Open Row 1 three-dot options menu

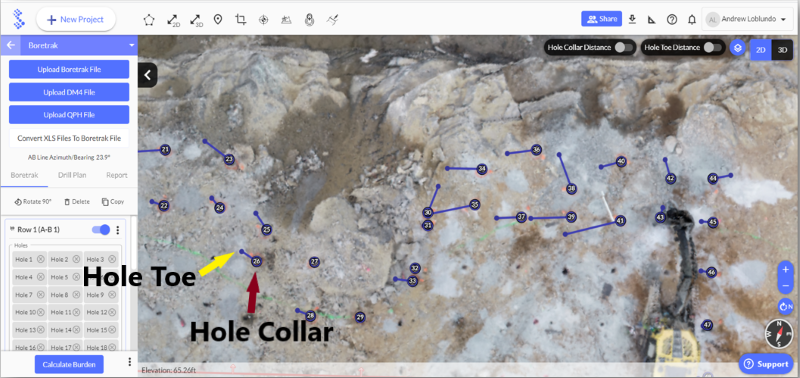[x=118, y=230]
